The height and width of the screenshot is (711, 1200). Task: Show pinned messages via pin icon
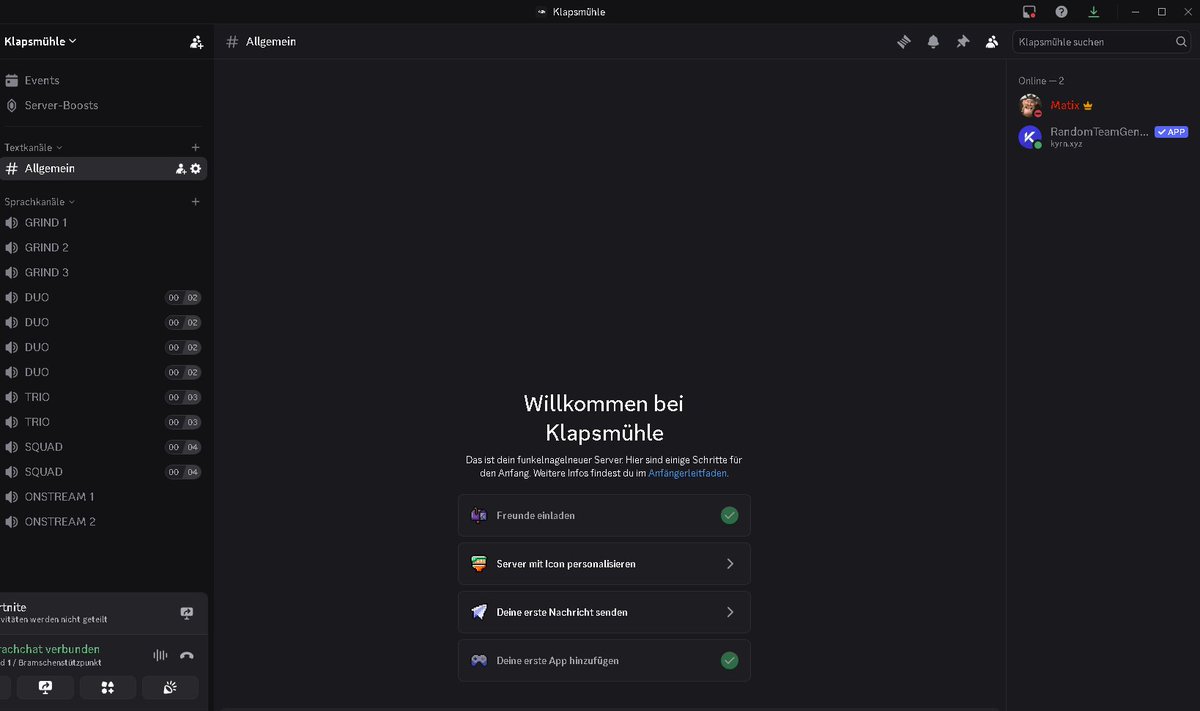click(962, 42)
